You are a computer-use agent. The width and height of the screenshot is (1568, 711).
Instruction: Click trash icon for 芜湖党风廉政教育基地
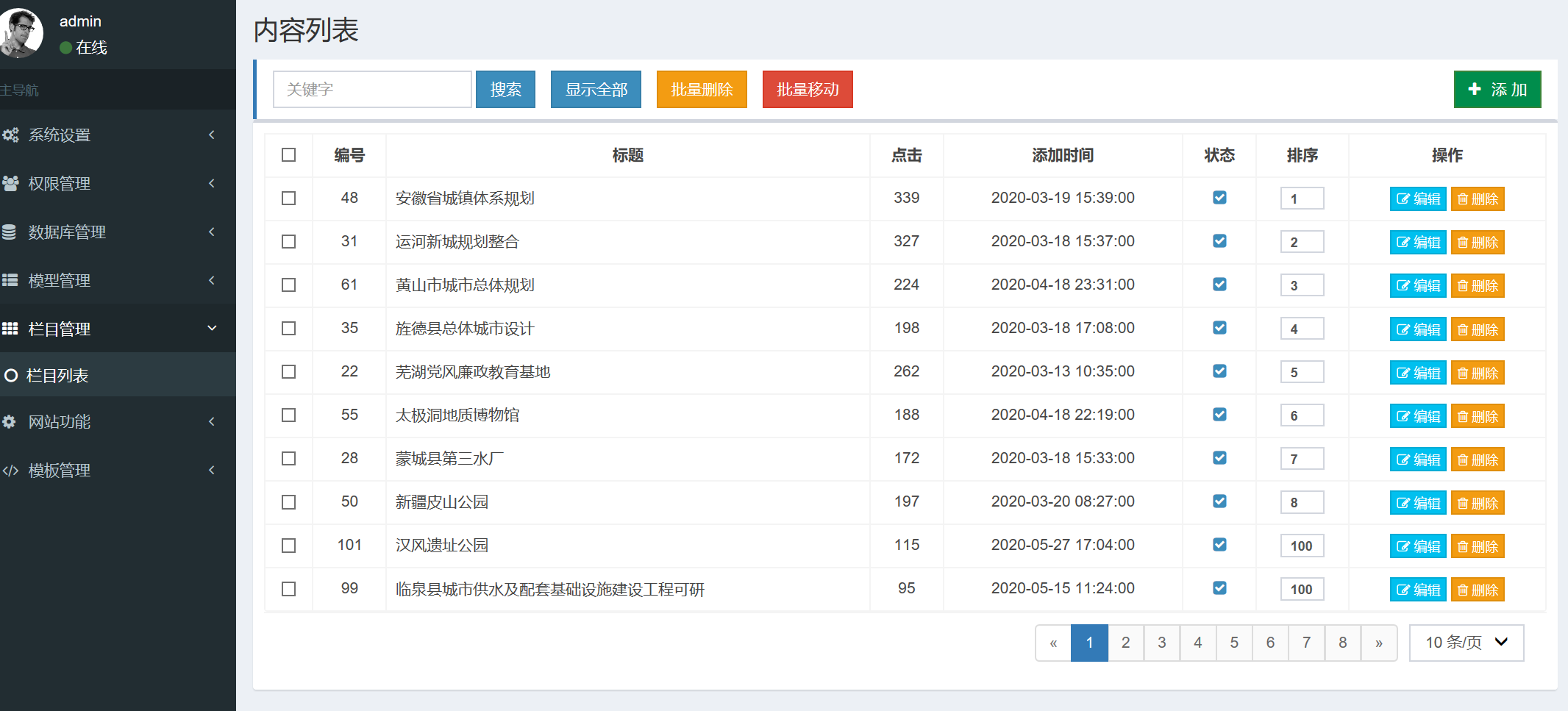[x=1463, y=374]
